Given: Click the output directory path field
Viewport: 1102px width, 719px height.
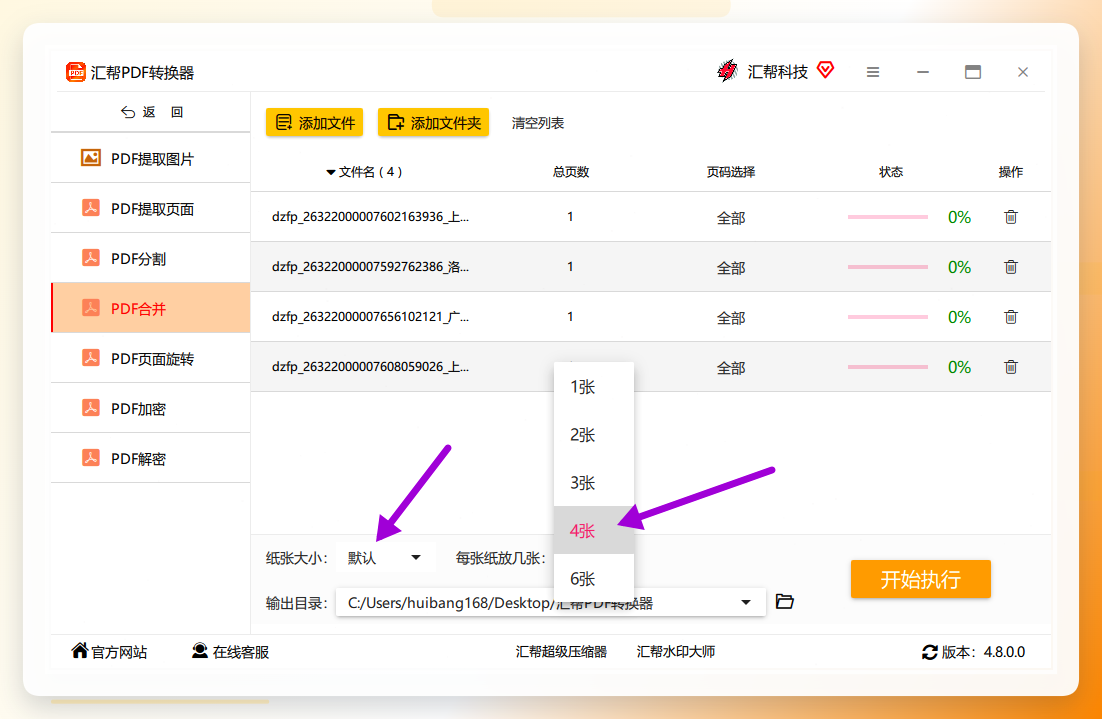Looking at the screenshot, I should [x=550, y=602].
